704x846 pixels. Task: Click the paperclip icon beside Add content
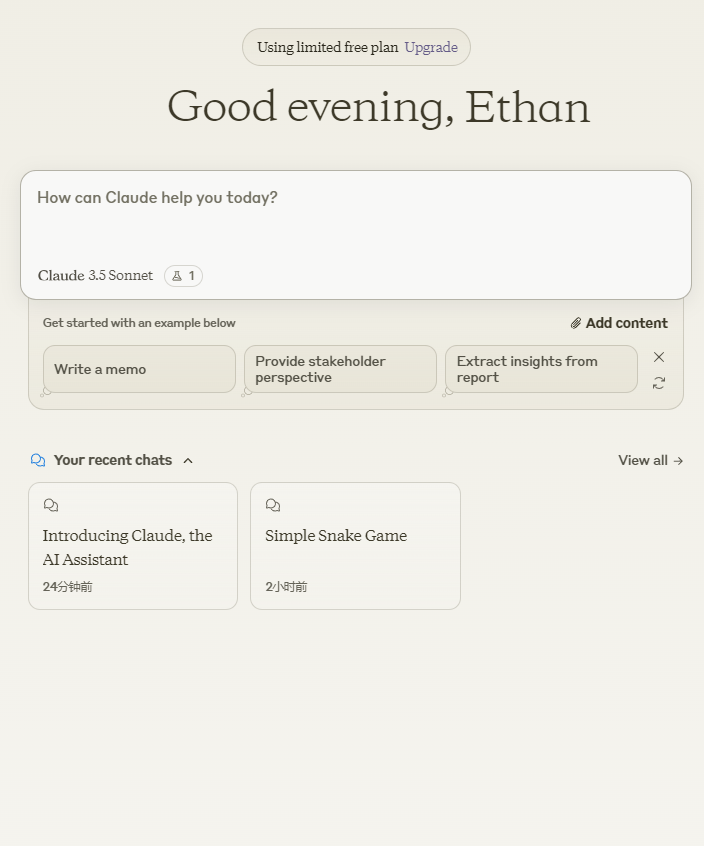(x=576, y=323)
